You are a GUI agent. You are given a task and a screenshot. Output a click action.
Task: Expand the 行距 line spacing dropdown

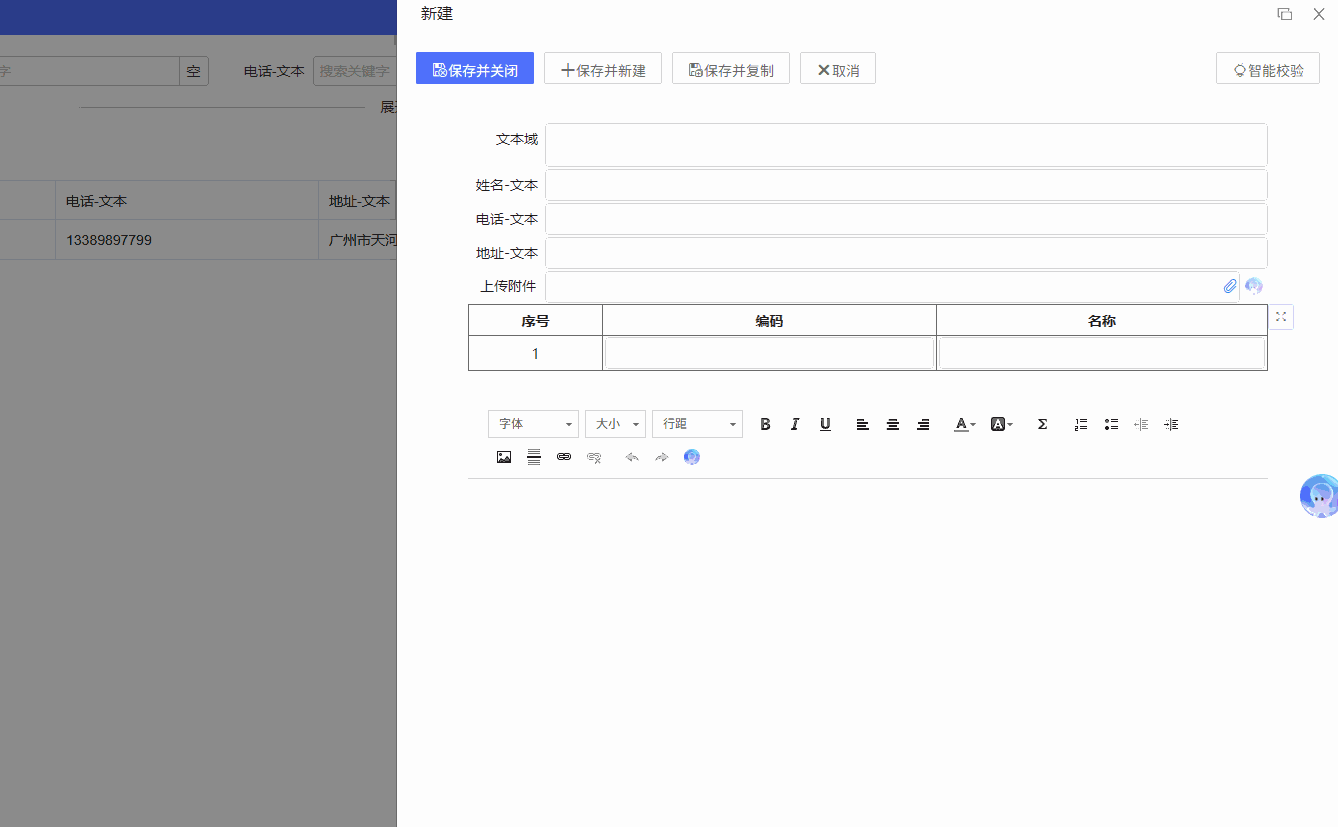697,424
